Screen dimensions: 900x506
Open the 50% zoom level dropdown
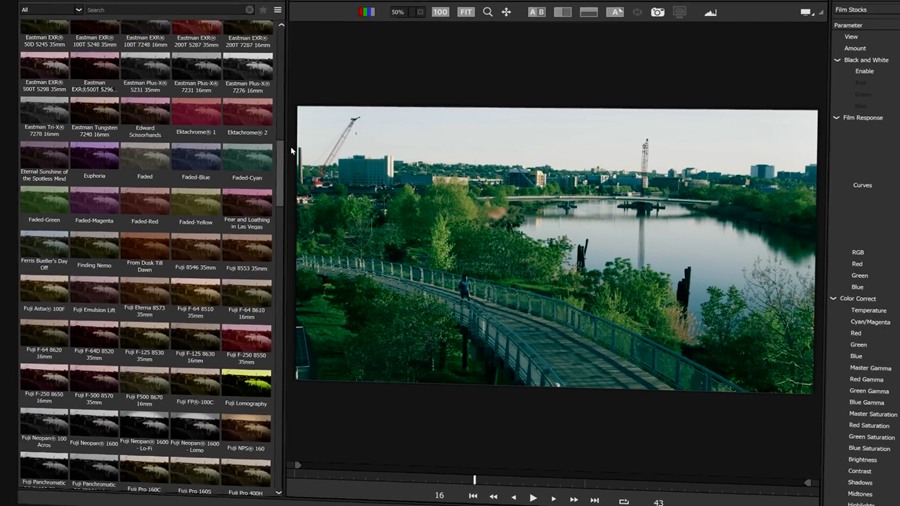pos(408,12)
